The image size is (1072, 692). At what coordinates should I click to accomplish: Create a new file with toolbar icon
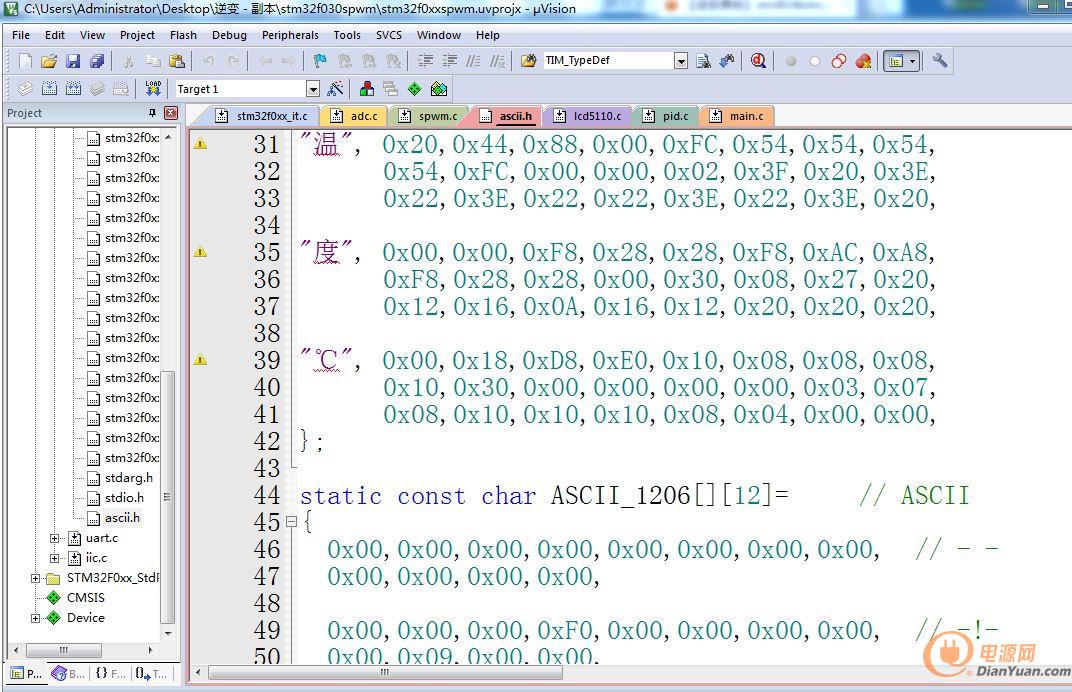pyautogui.click(x=25, y=61)
